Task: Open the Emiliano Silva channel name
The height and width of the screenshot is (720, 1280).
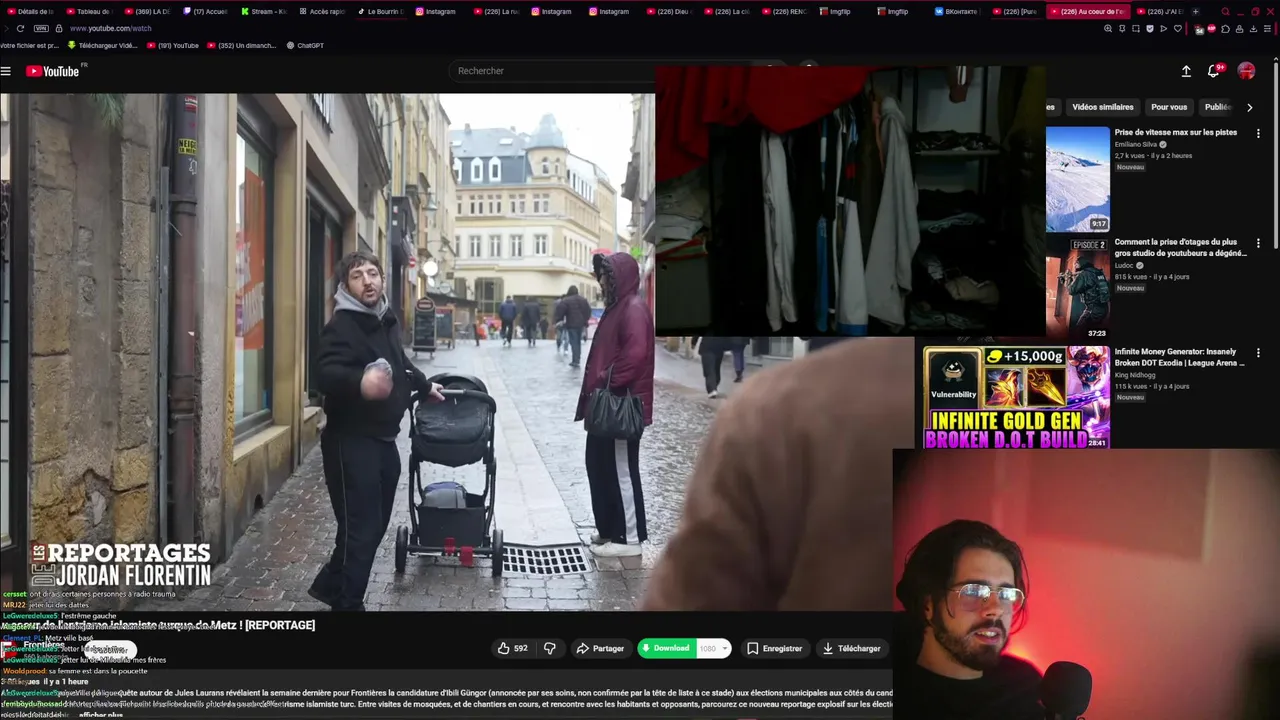Action: coord(1136,144)
